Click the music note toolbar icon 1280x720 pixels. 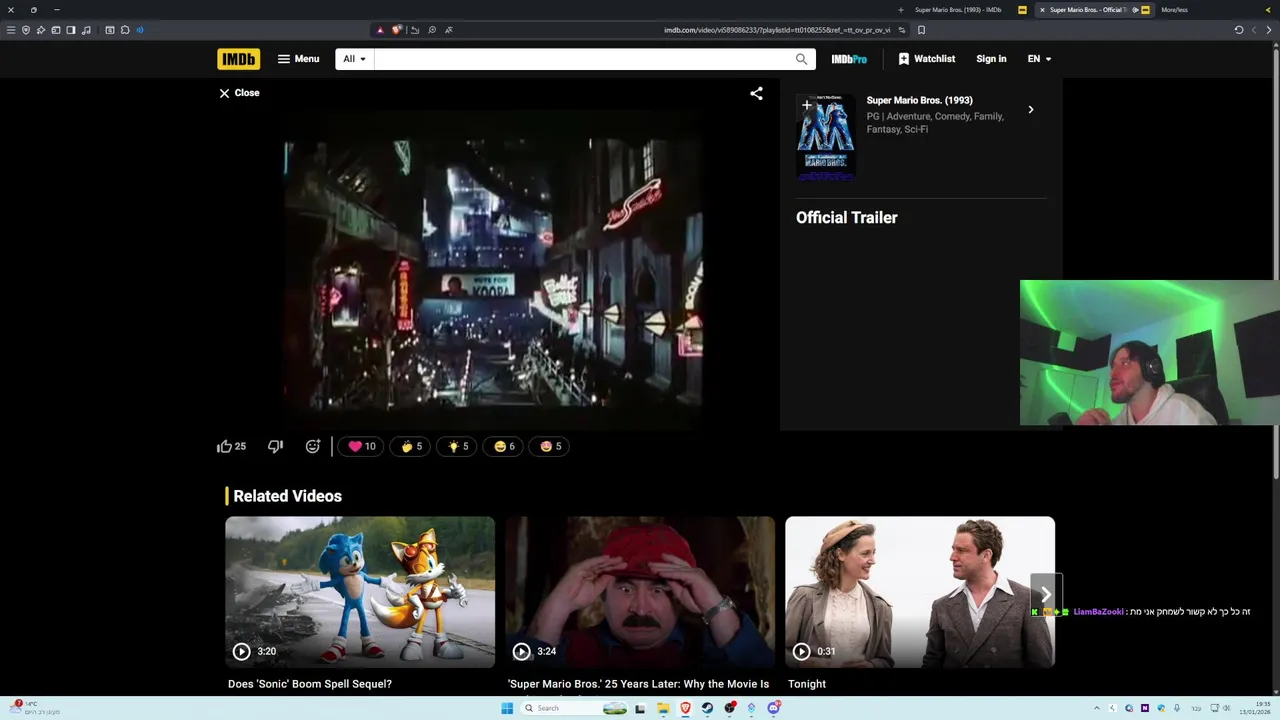86,30
